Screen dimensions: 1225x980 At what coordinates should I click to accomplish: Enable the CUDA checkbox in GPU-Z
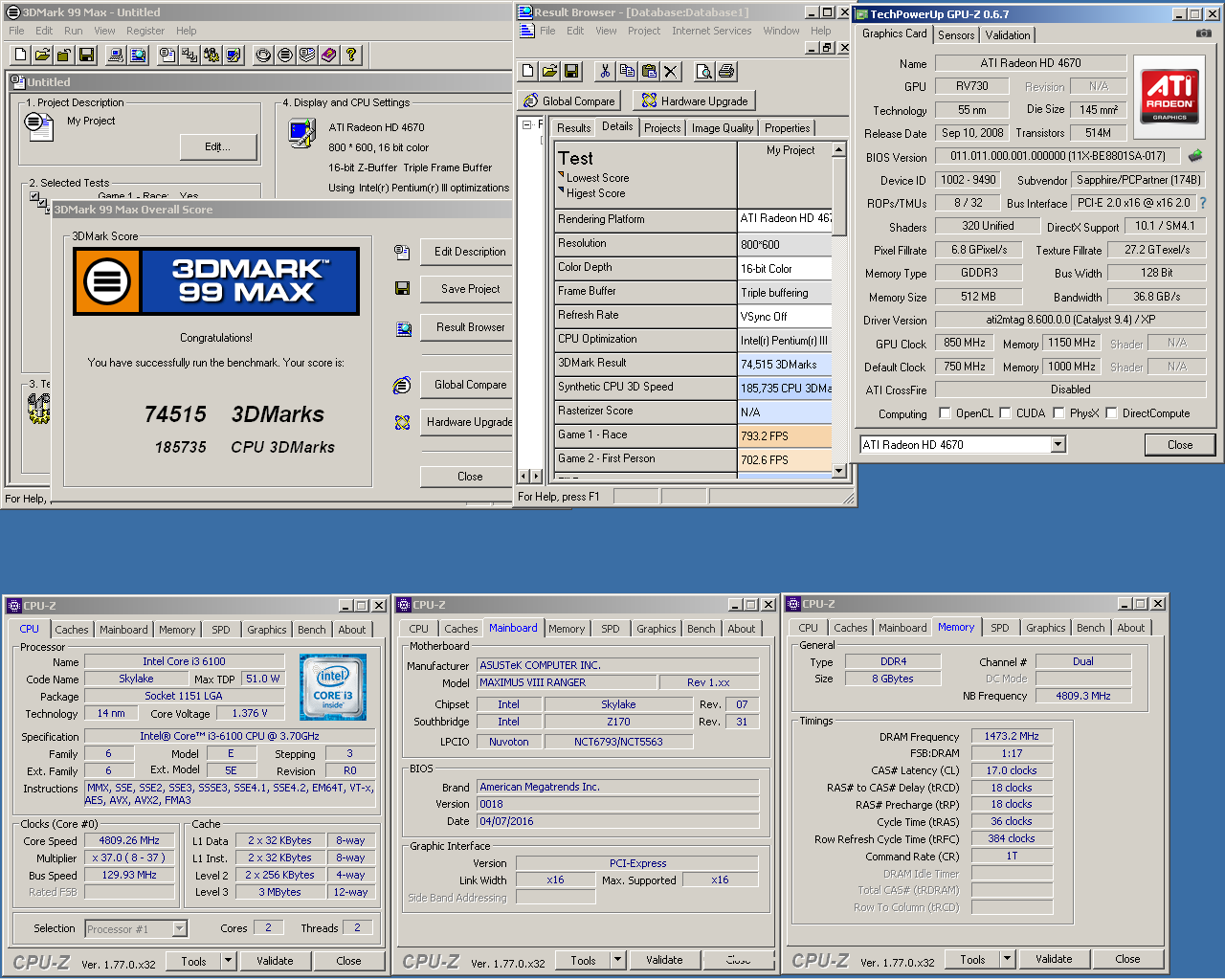[1005, 413]
